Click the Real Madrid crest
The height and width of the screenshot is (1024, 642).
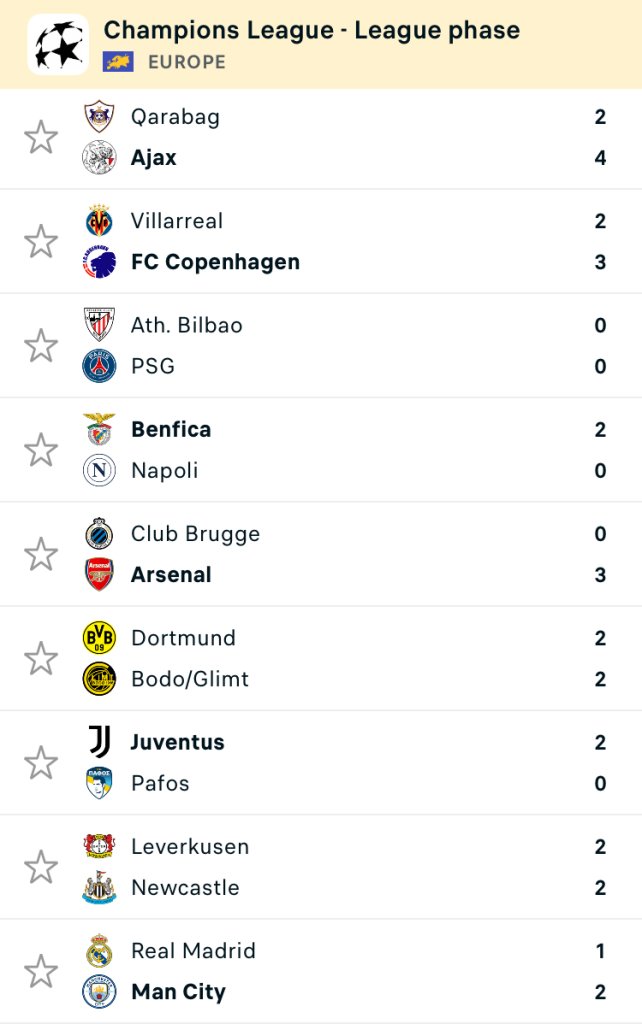99,951
